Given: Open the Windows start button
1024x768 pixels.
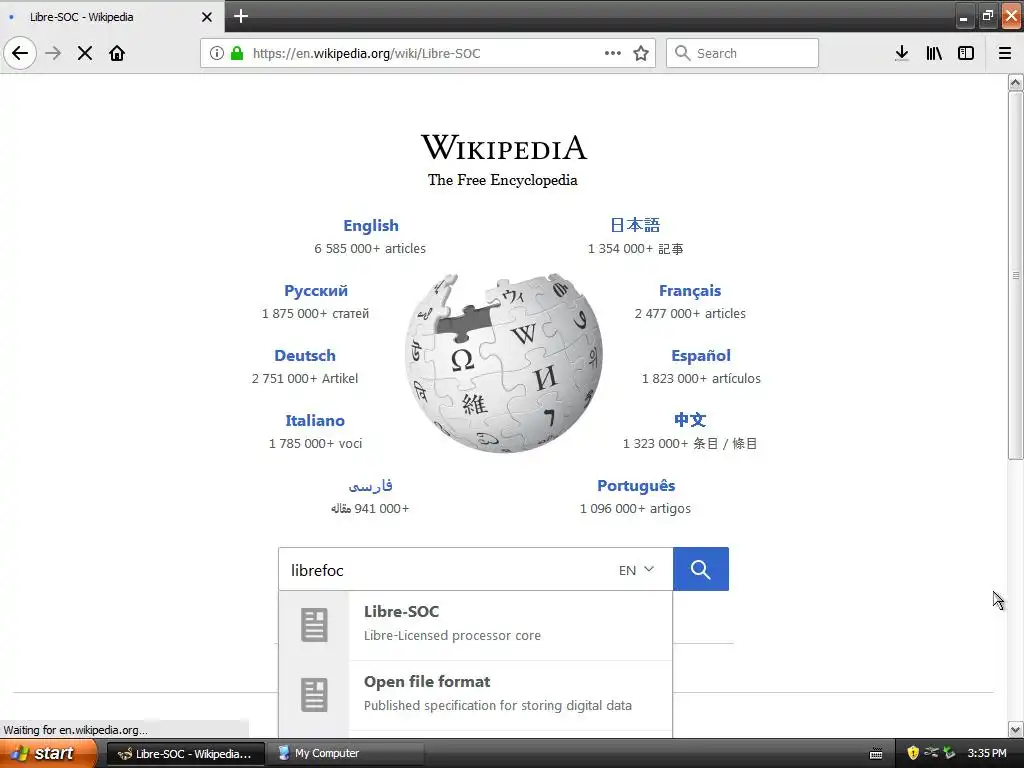Looking at the screenshot, I should click(x=48, y=753).
